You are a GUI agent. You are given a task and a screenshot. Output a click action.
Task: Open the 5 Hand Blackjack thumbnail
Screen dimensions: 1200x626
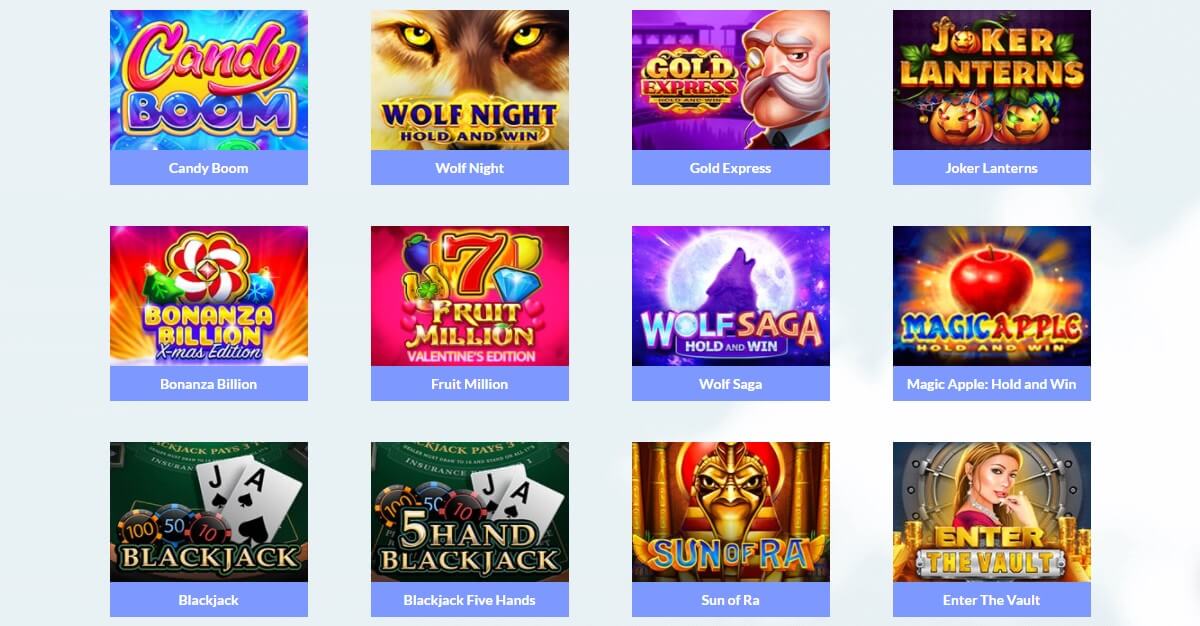470,512
